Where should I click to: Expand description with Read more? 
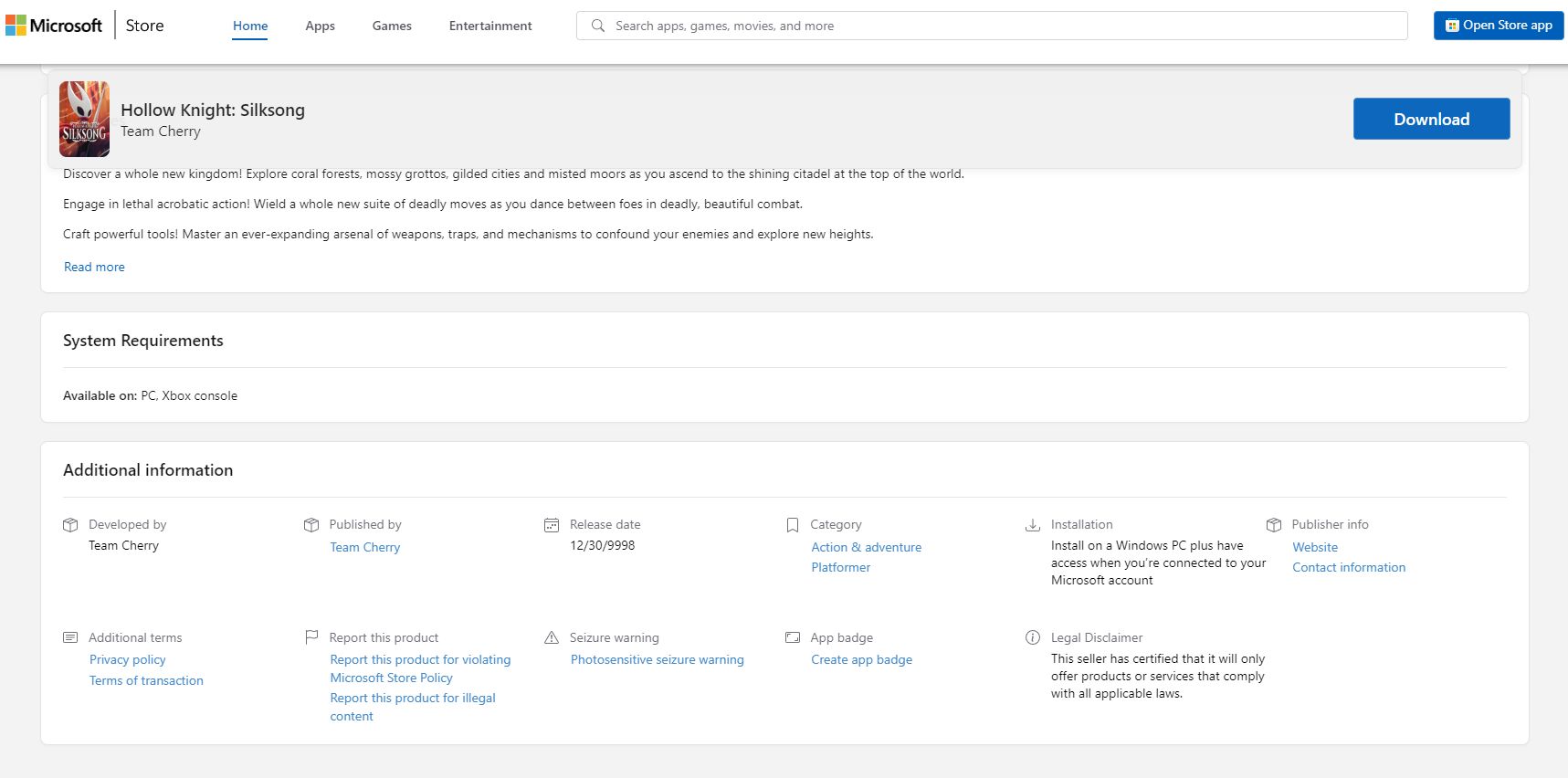point(94,267)
